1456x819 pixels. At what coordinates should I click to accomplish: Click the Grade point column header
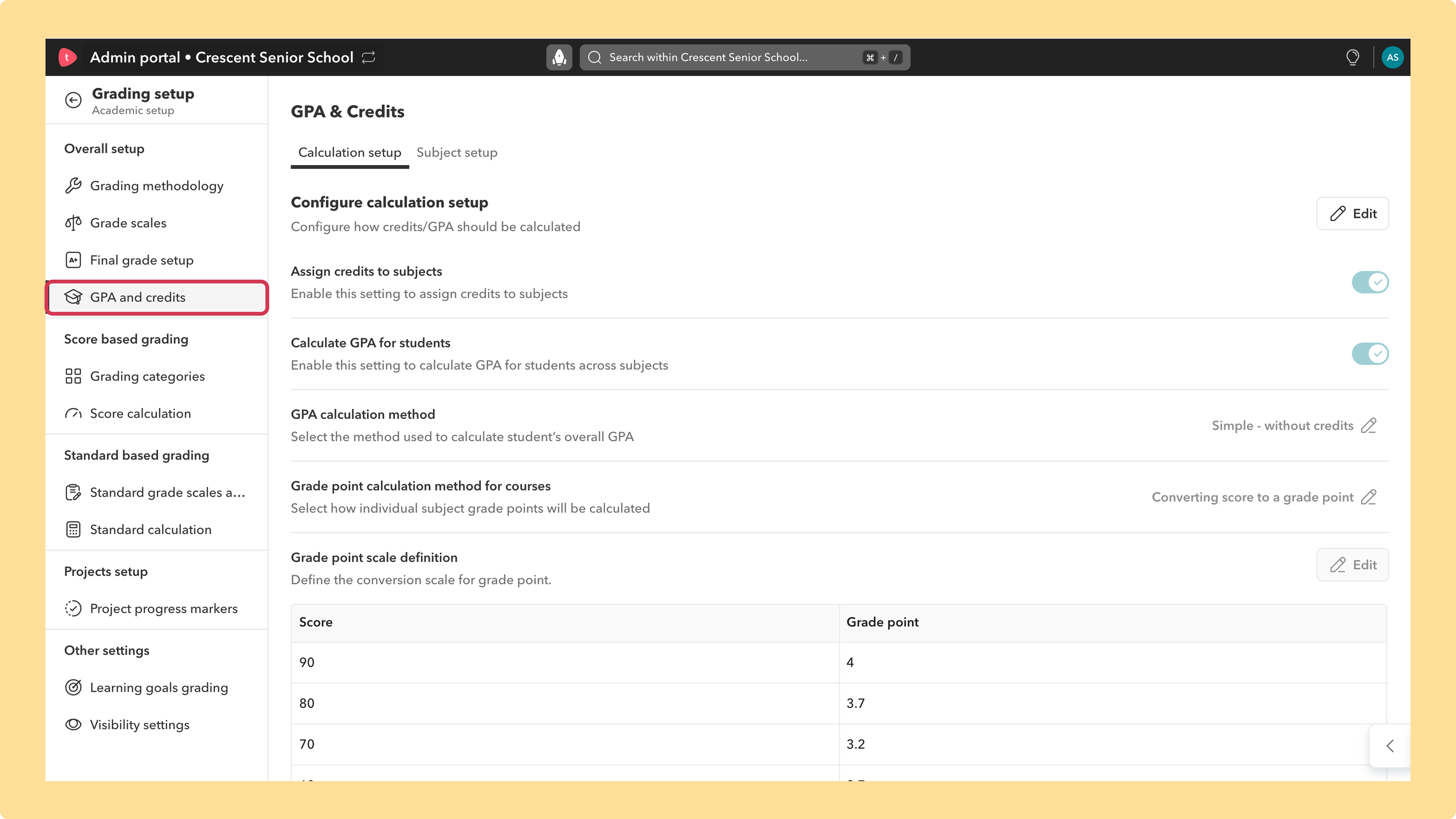click(1112, 622)
